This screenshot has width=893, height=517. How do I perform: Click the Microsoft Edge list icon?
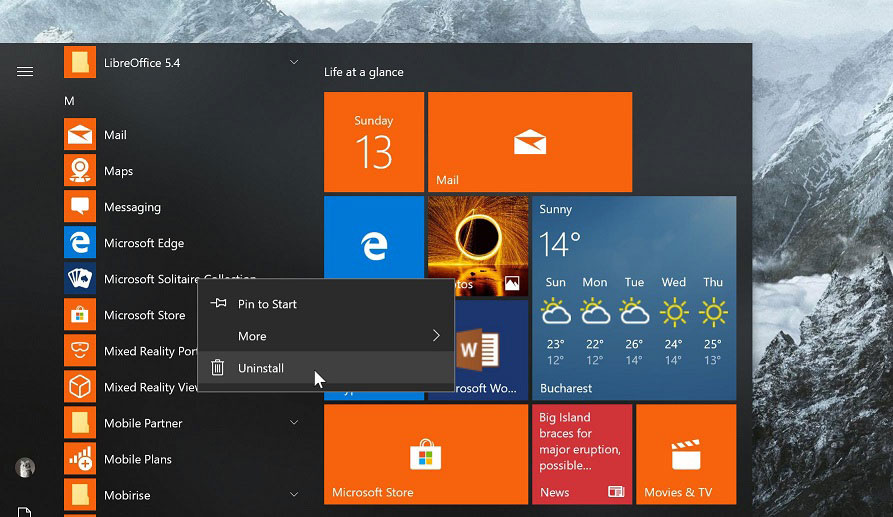click(80, 243)
